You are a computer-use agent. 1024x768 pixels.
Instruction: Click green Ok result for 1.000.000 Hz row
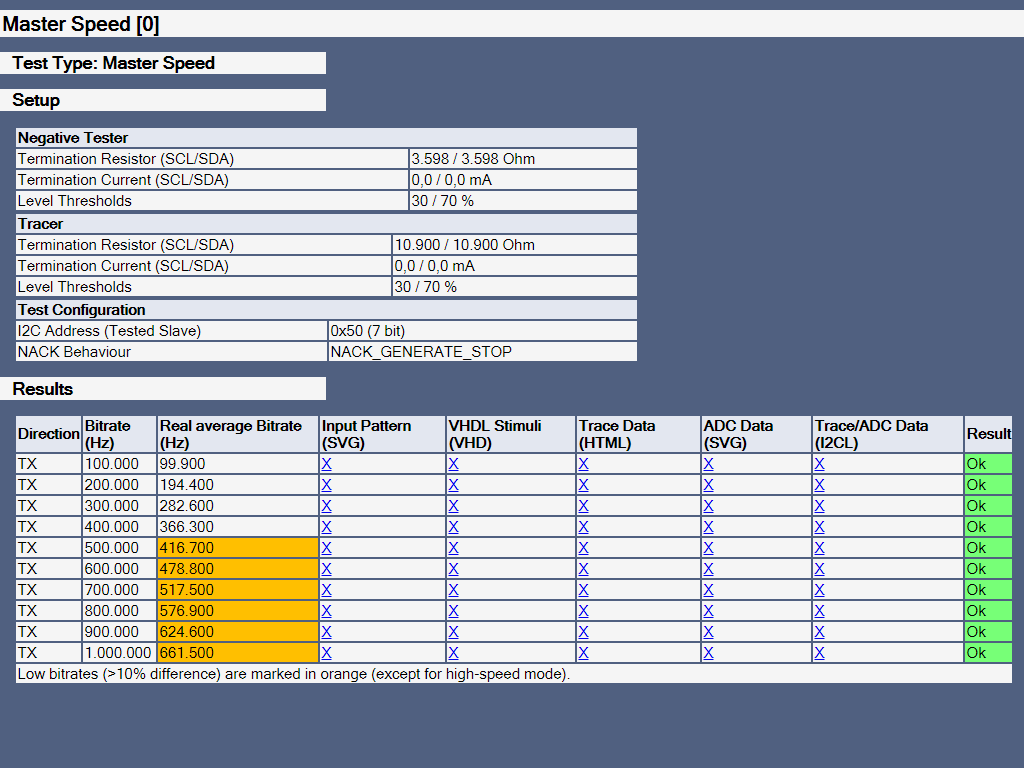(987, 653)
